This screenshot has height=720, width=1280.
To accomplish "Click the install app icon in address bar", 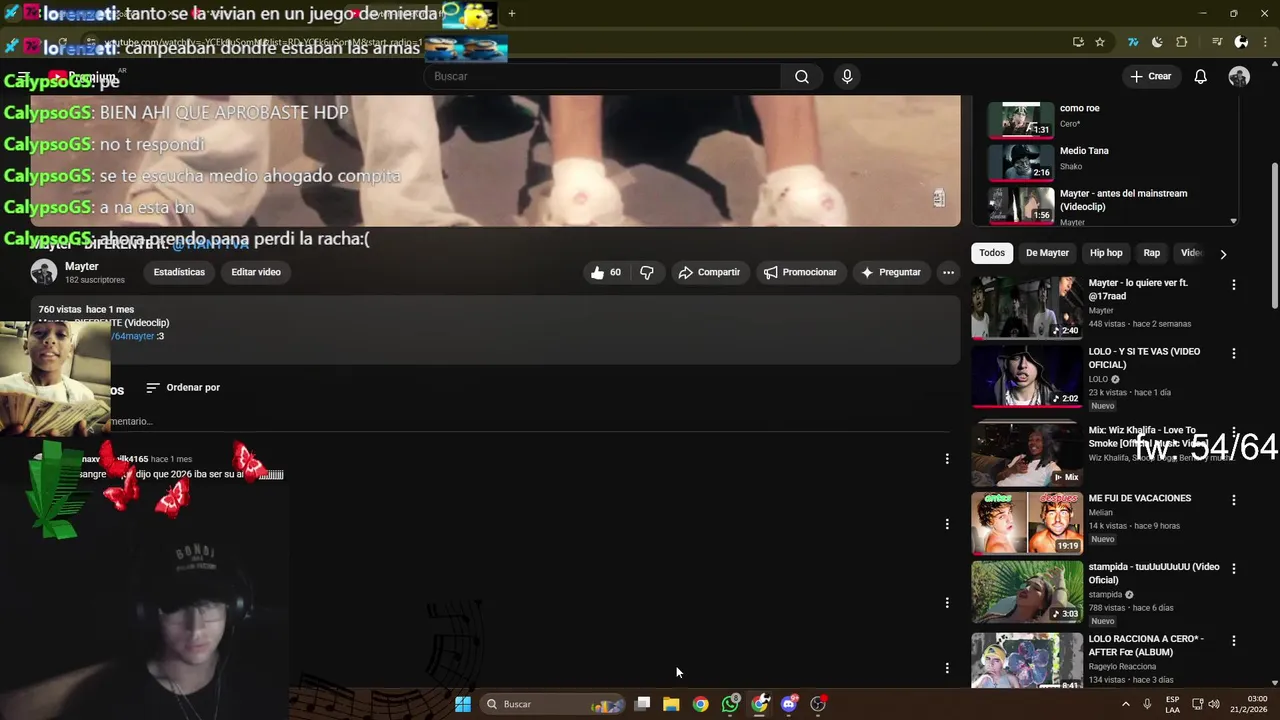I will [1078, 42].
